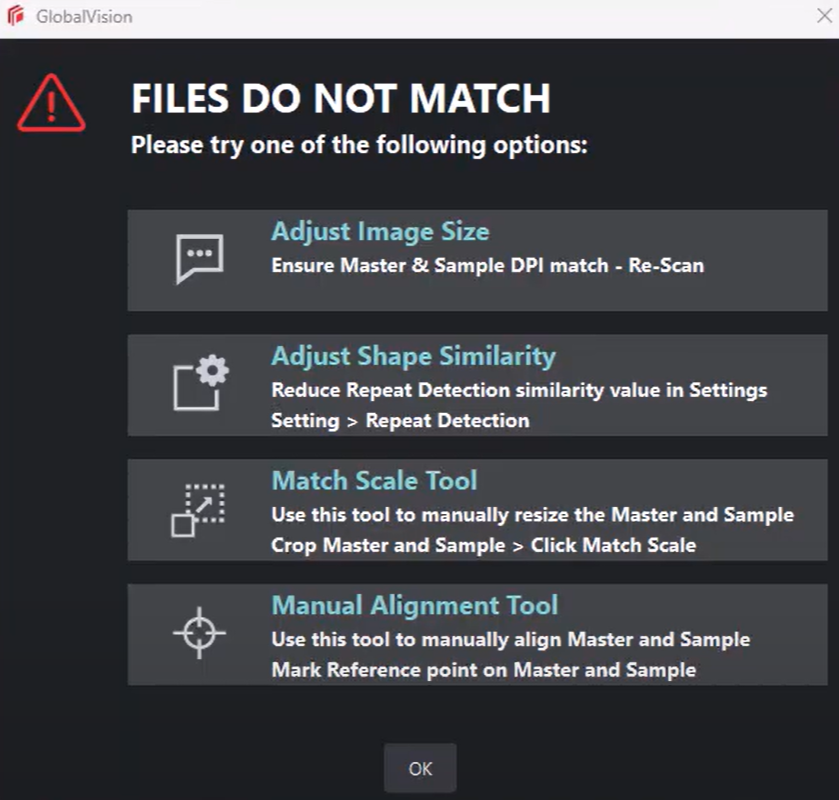Click the Match Scale Tool resize icon
The height and width of the screenshot is (800, 839).
(x=198, y=510)
